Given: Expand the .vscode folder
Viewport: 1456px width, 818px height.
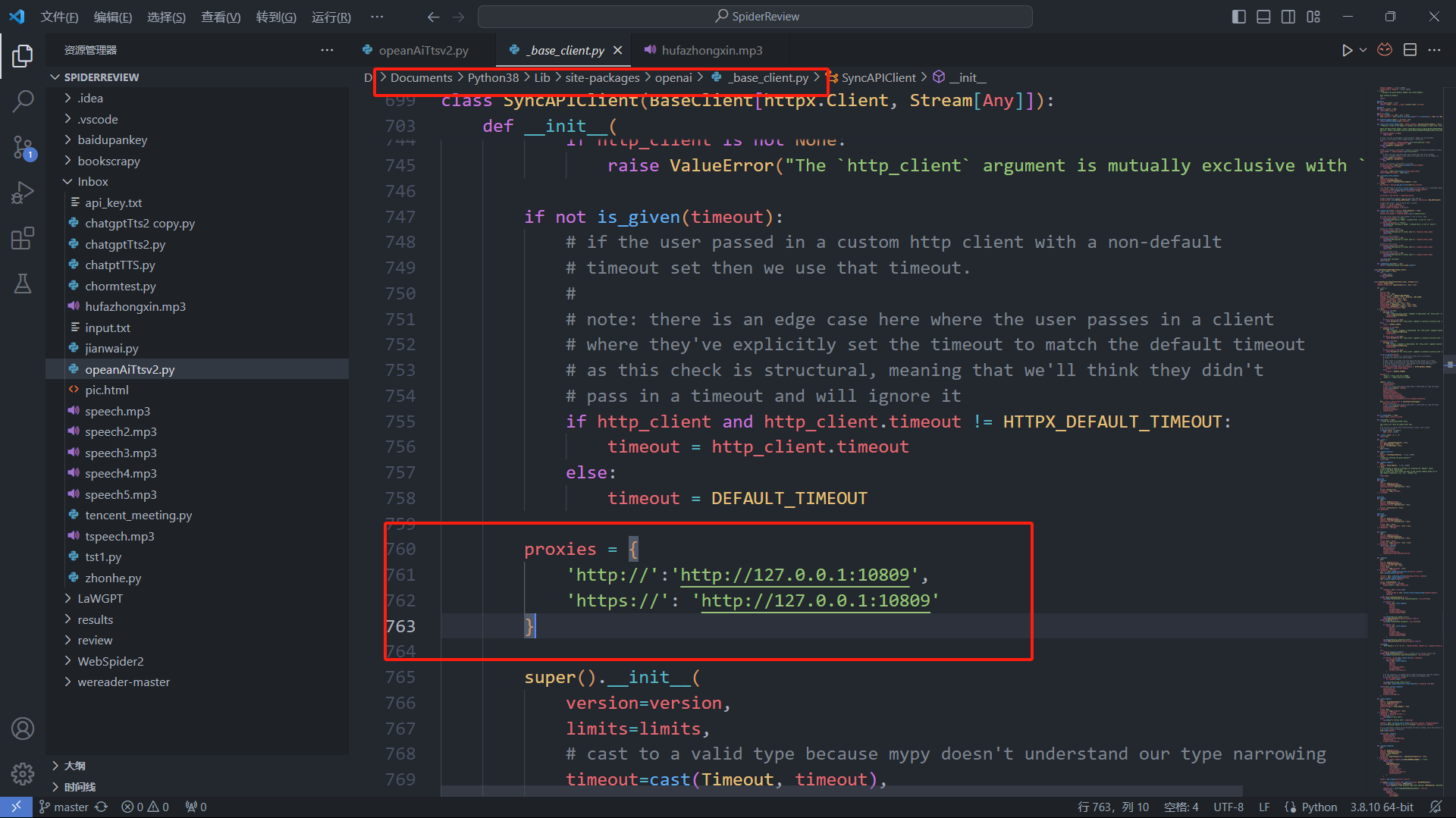Looking at the screenshot, I should pos(197,119).
